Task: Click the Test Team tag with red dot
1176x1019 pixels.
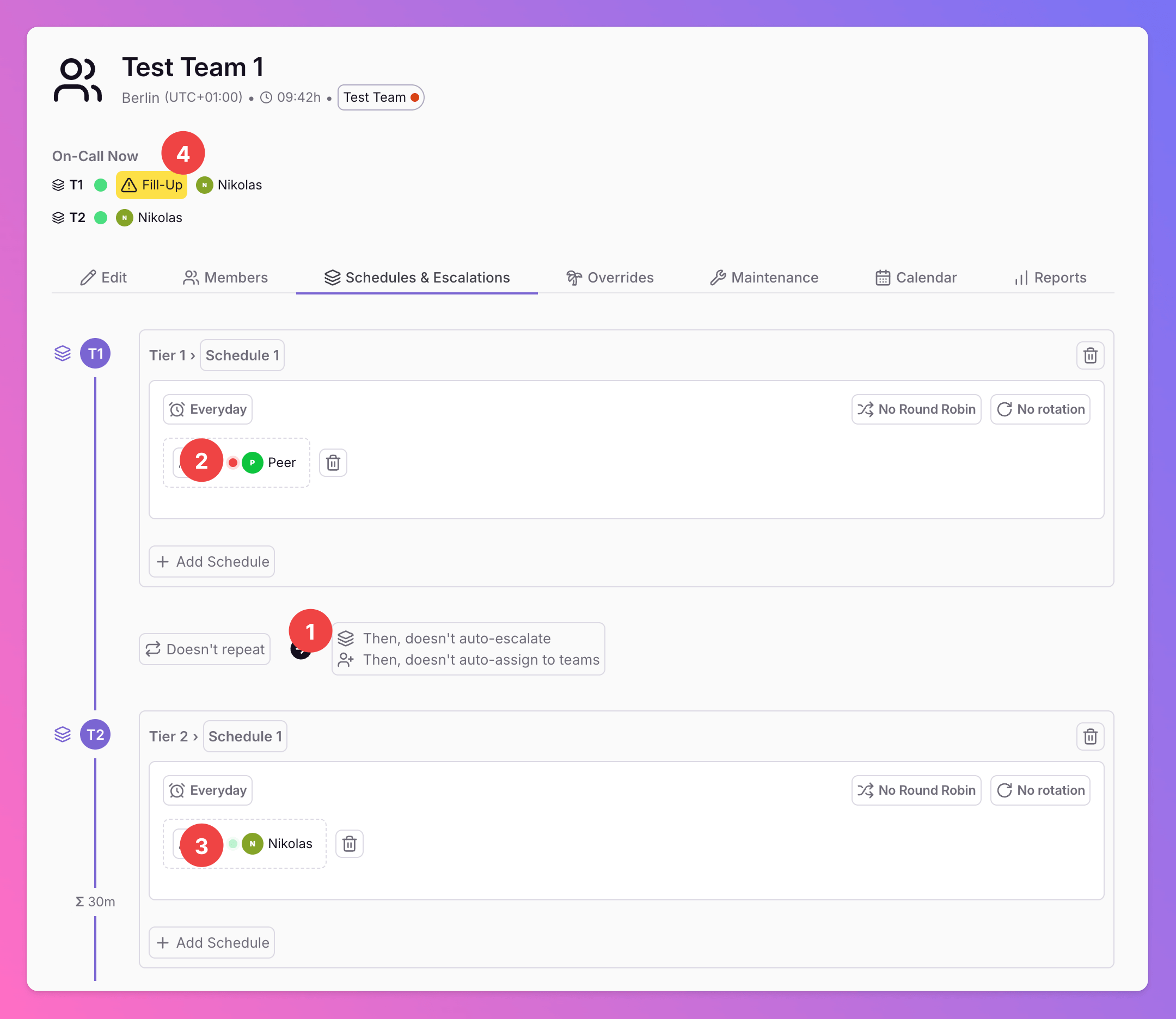Action: pyautogui.click(x=381, y=97)
